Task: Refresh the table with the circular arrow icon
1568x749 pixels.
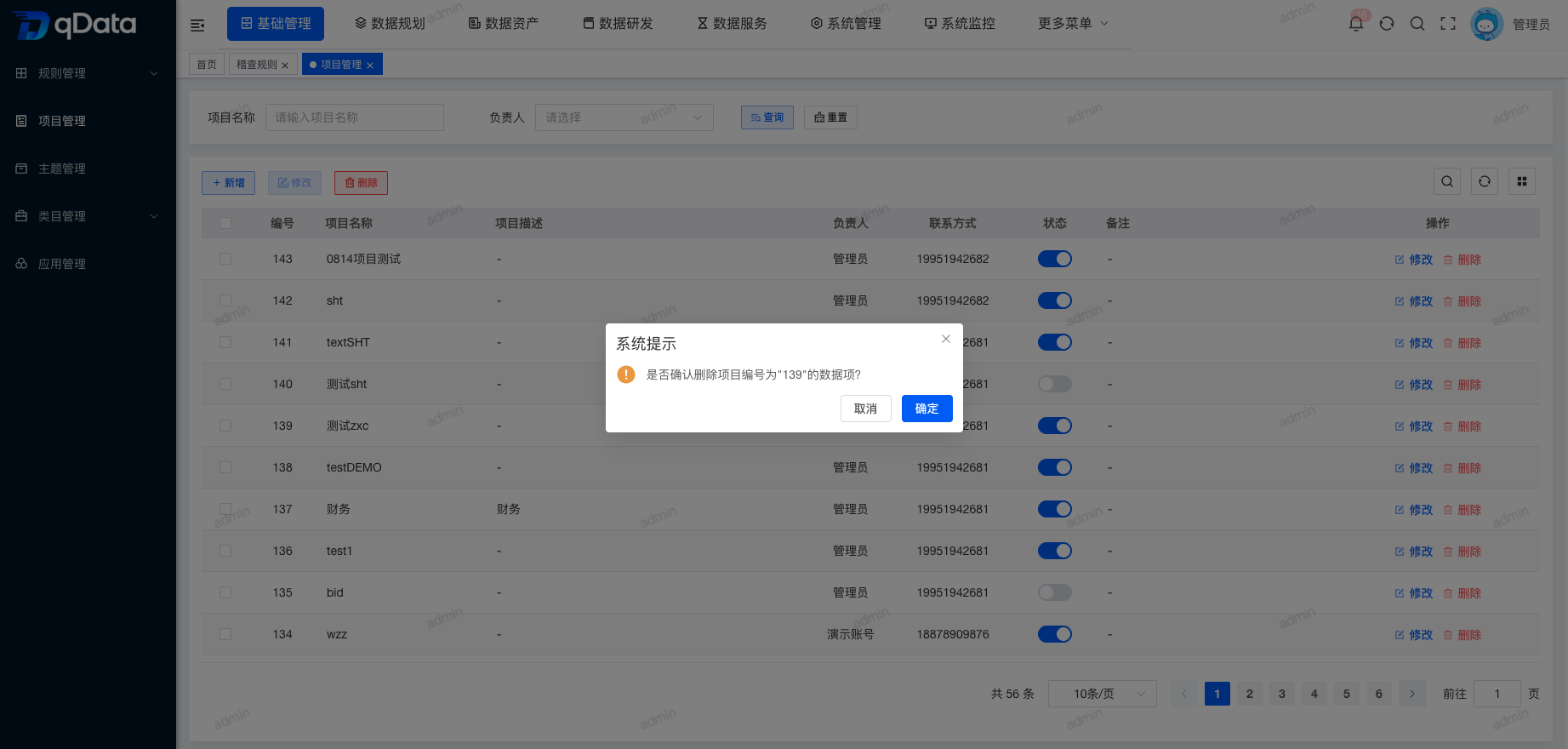Action: tap(1485, 181)
